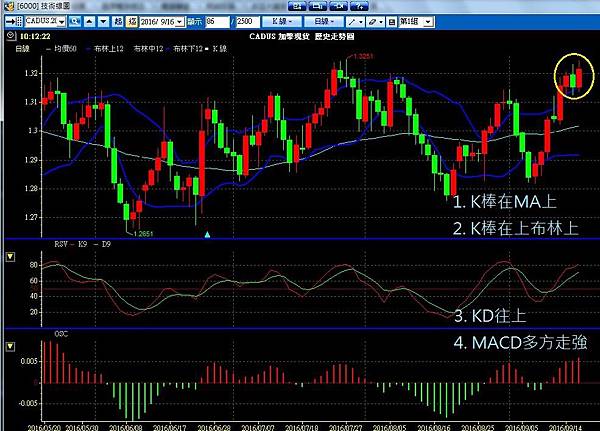Click the 1.2651 low price label

(x=143, y=233)
